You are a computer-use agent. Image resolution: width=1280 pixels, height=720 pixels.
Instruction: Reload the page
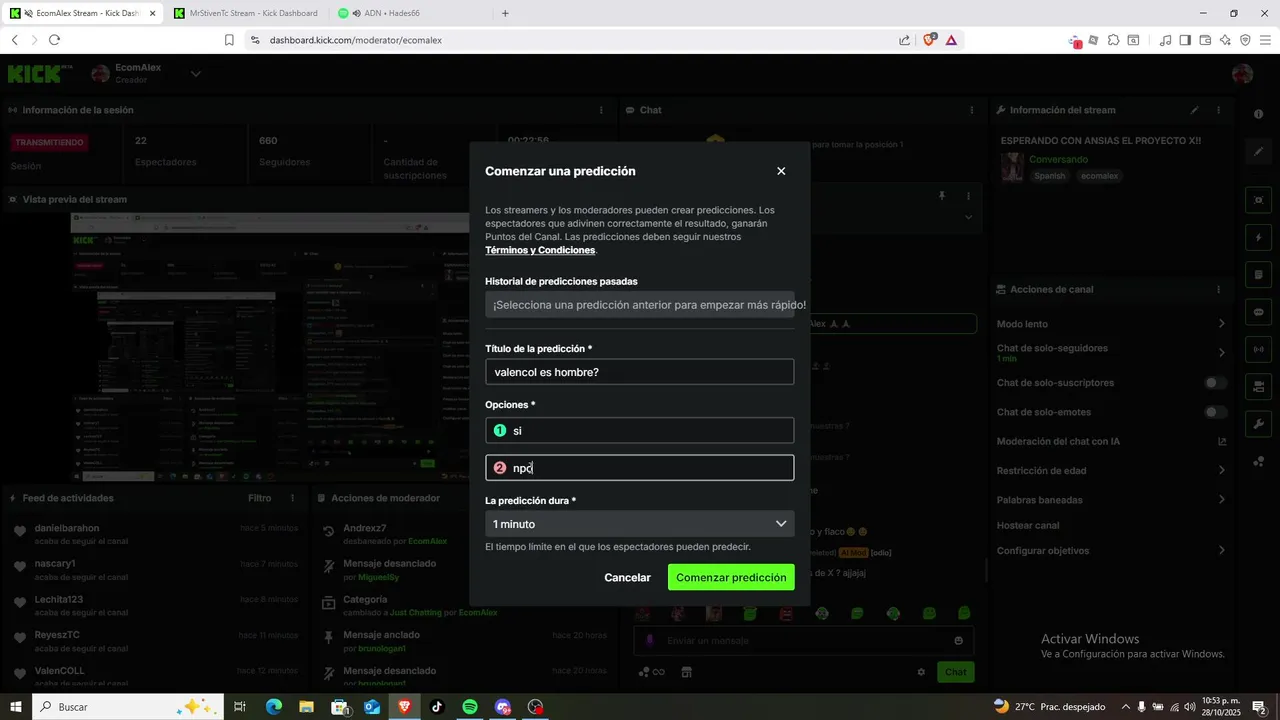point(54,40)
